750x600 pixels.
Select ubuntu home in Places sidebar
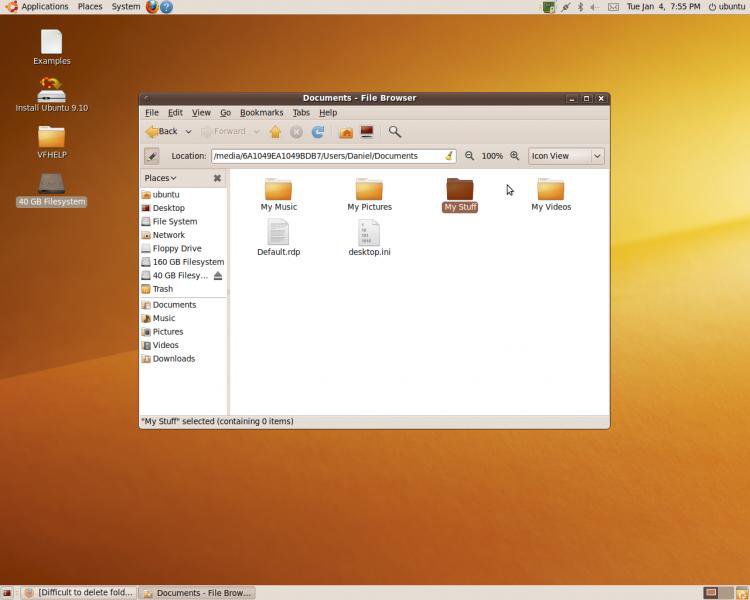(x=184, y=195)
